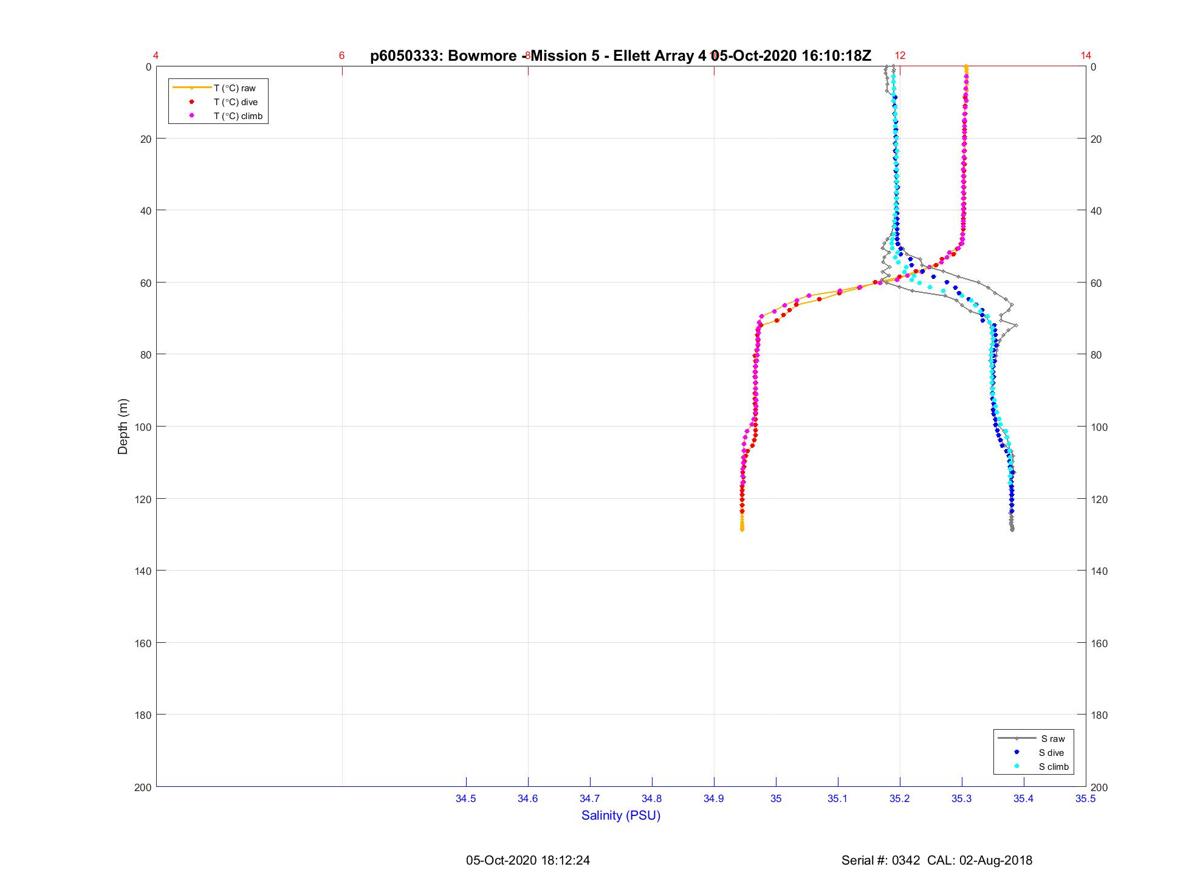
Task: Click the gray line sample for S raw
Action: click(1017, 738)
